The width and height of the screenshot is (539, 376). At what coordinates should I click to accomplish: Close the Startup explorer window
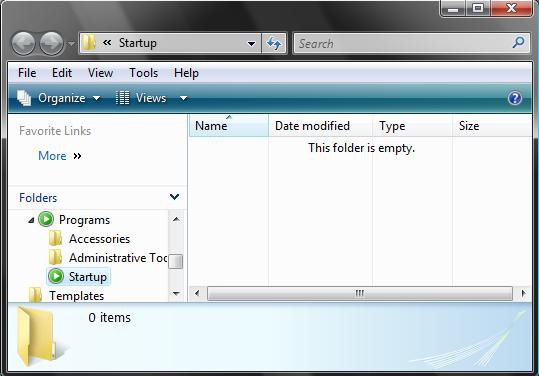pyautogui.click(x=512, y=8)
